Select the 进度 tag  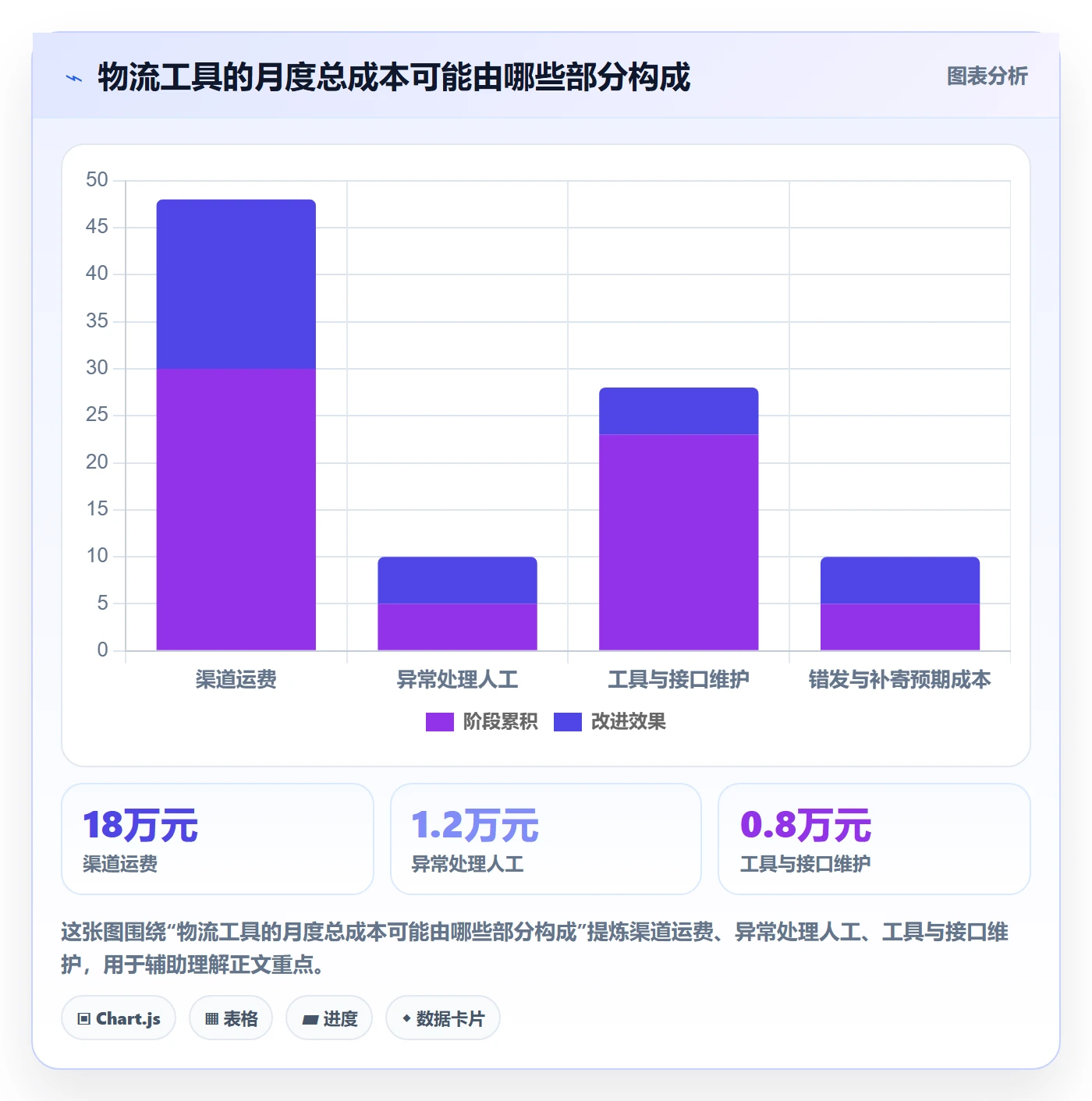[x=329, y=1018]
